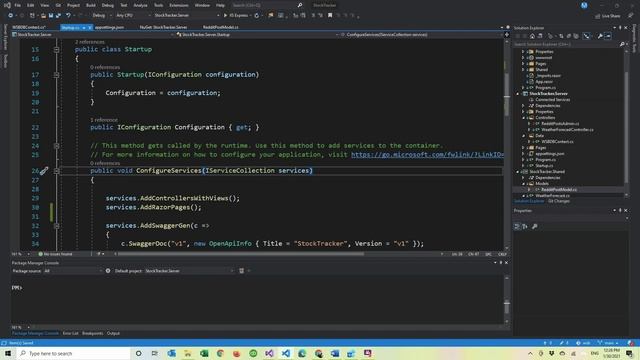Switch to the appsettings.json tab
Viewport: 640px width, 360px height.
[109, 27]
